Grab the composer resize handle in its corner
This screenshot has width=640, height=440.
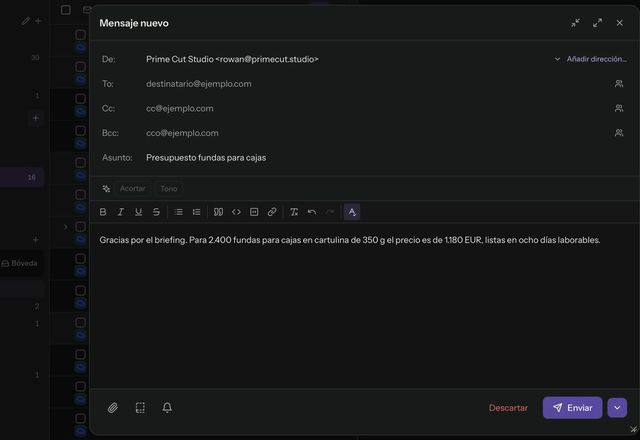point(633,429)
